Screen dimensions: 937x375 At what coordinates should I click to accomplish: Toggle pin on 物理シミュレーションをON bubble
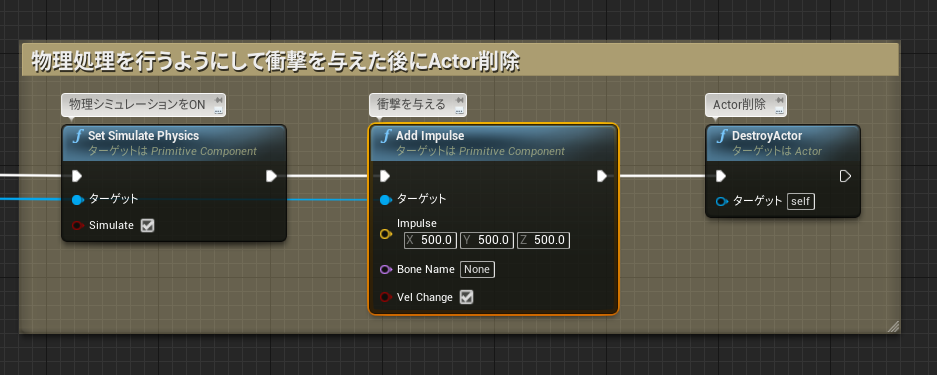(218, 100)
